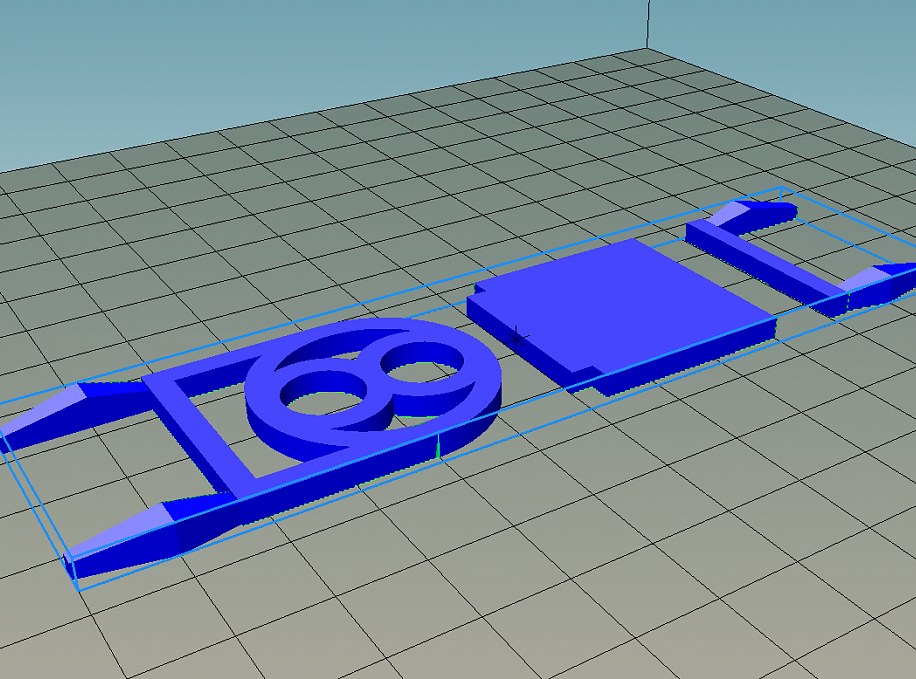Viewport: 916px width, 679px height.
Task: Click inside the lower-left round hole of the emblem
Action: pos(322,403)
